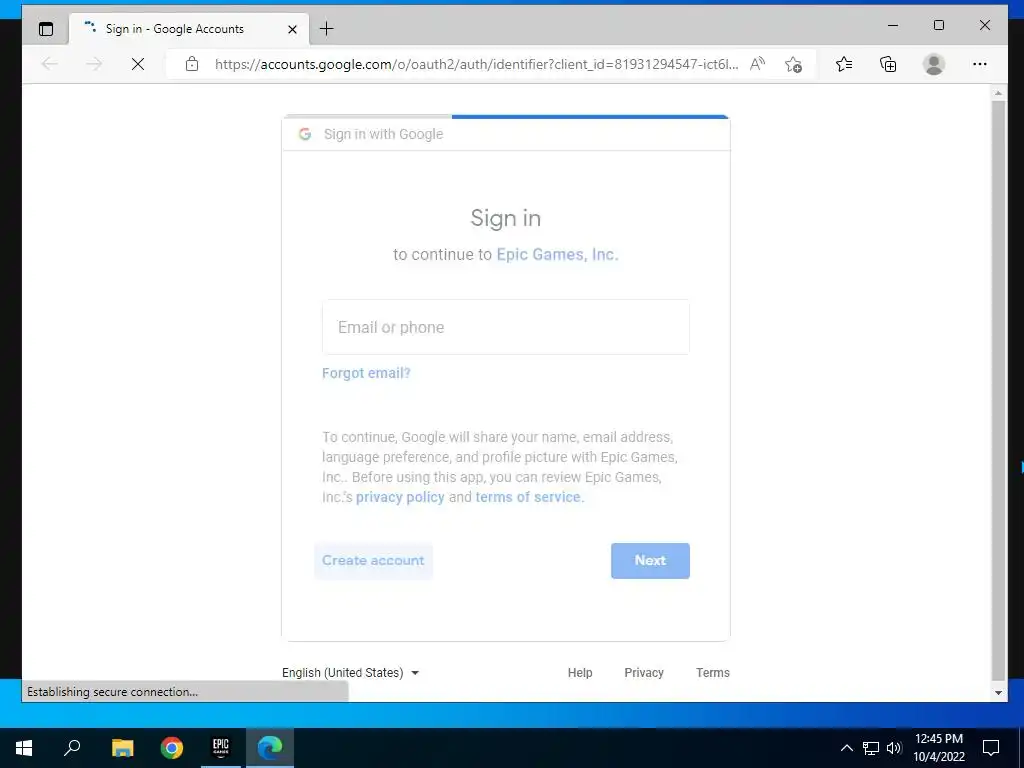
Task: Open the Favorites list
Action: [x=844, y=64]
